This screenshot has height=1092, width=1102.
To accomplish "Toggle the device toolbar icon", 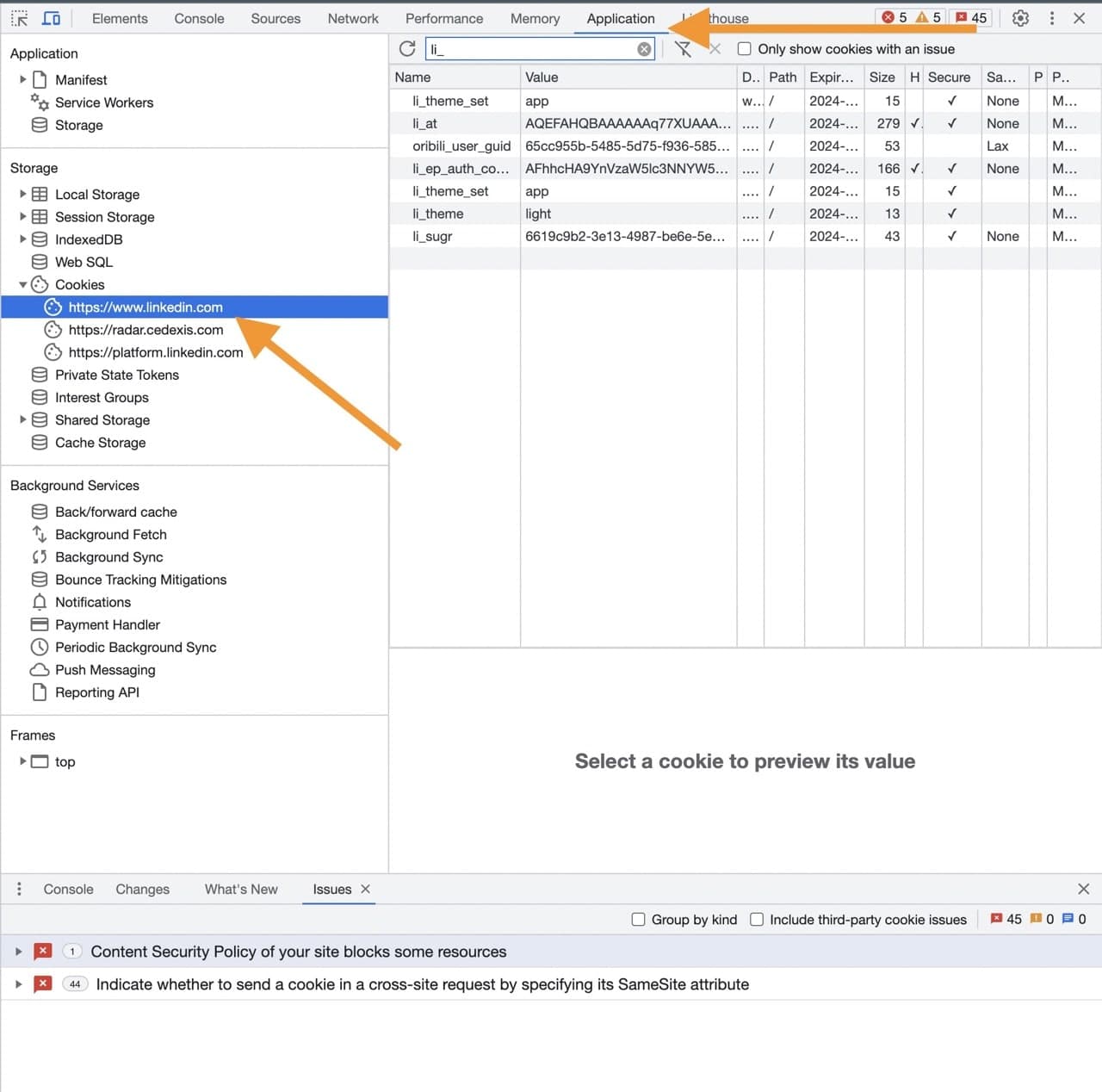I will coord(52,18).
